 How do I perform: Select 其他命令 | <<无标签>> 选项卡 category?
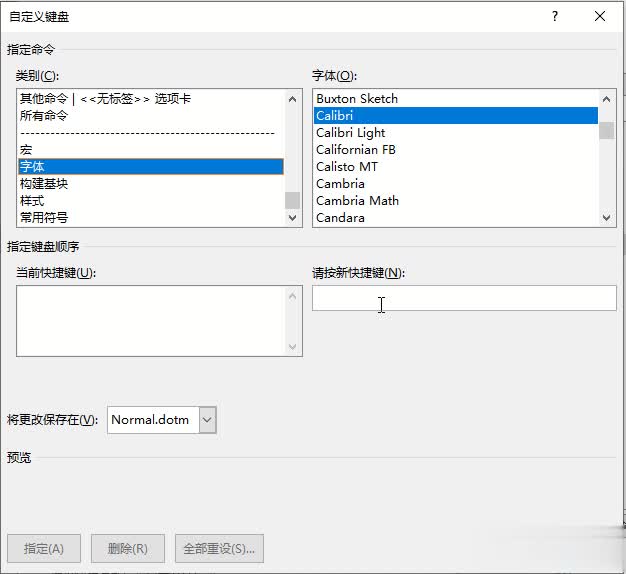click(151, 99)
